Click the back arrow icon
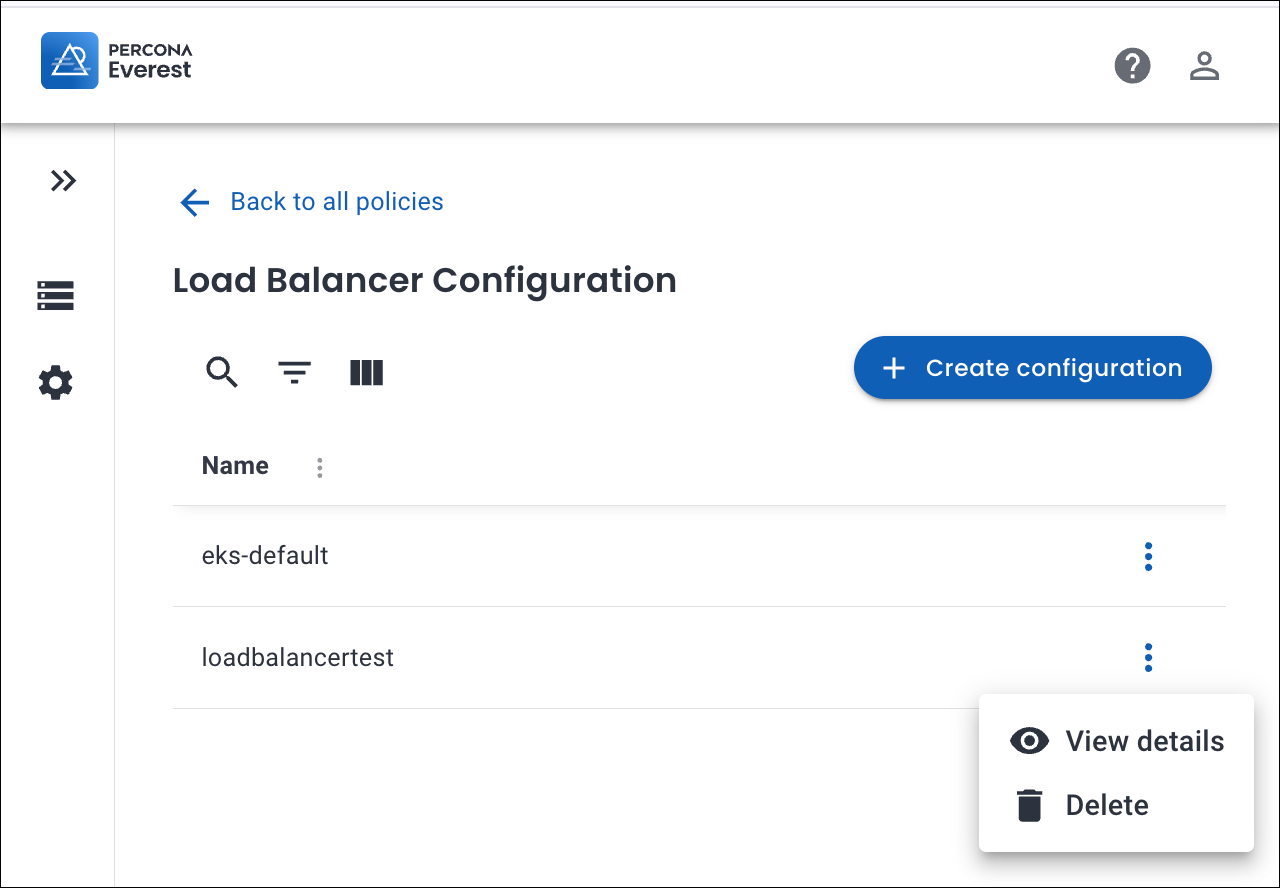 pyautogui.click(x=194, y=203)
